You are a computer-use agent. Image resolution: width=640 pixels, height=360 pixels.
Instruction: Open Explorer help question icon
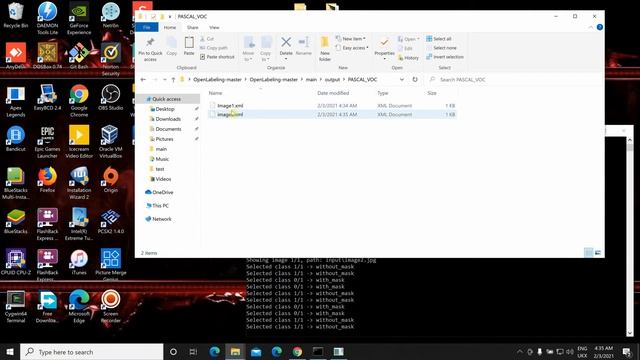coord(600,27)
